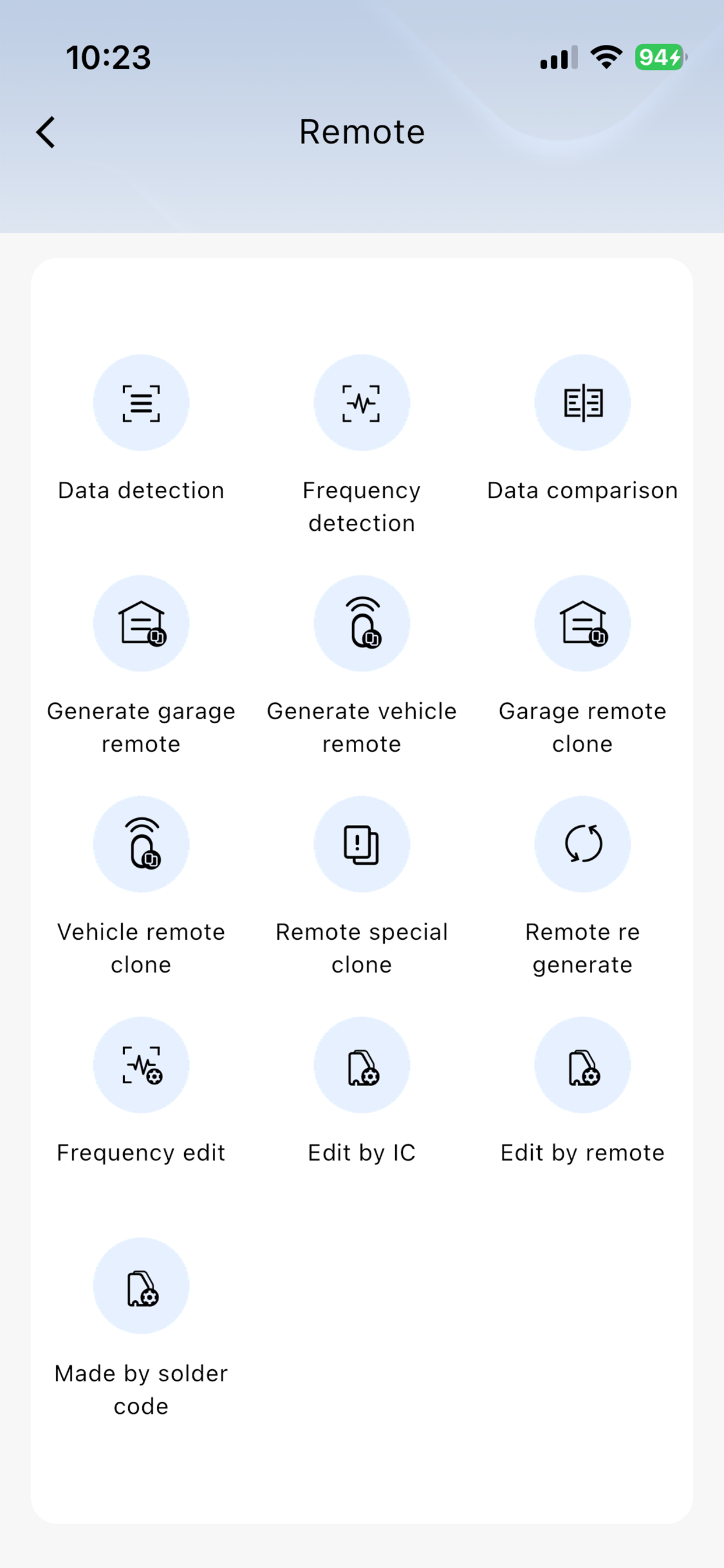Screen dimensions: 724x1568
Task: Tap the Made by solder code icon
Action: pos(141,1286)
